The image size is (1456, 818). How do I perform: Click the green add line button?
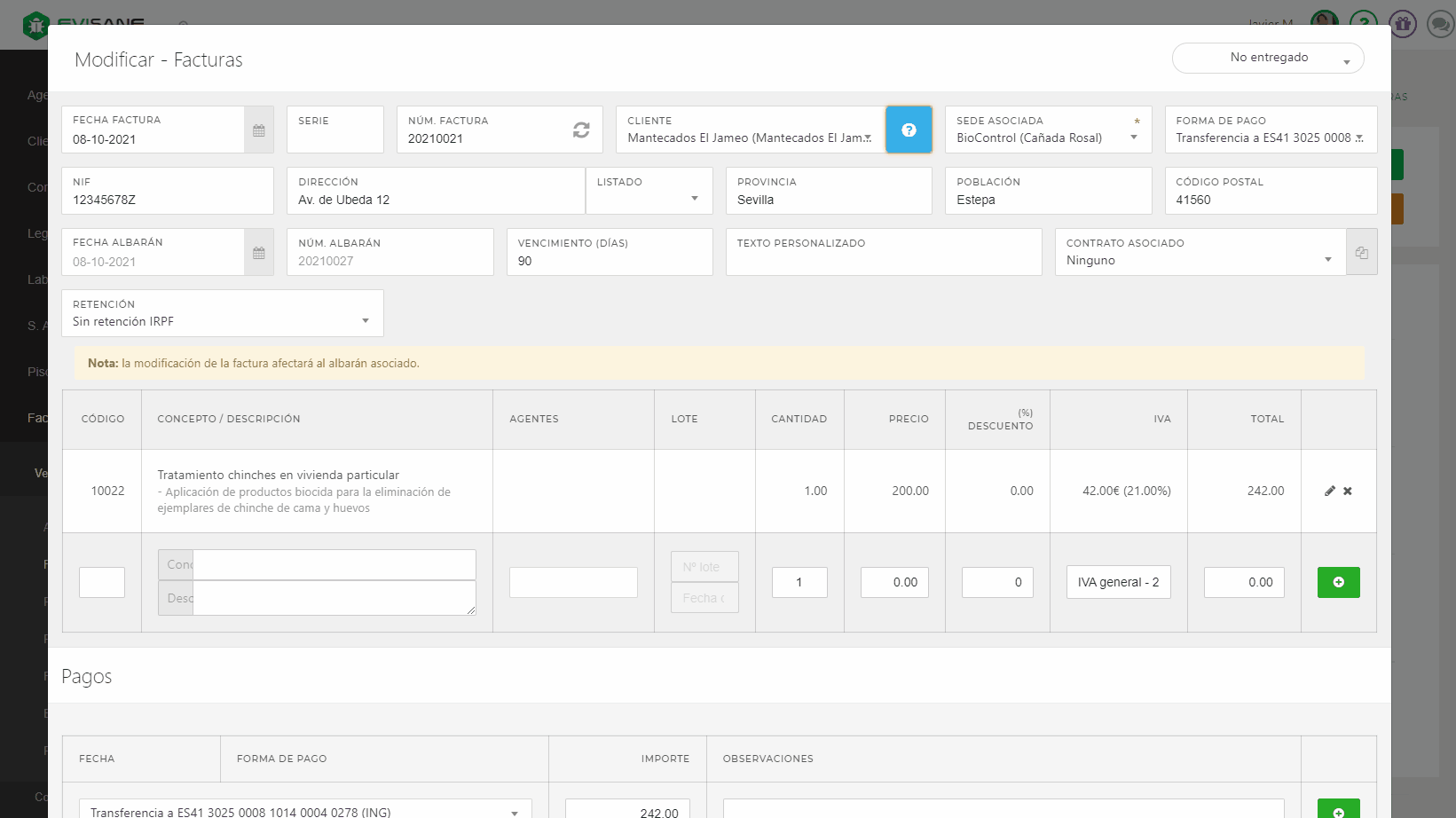point(1338,583)
